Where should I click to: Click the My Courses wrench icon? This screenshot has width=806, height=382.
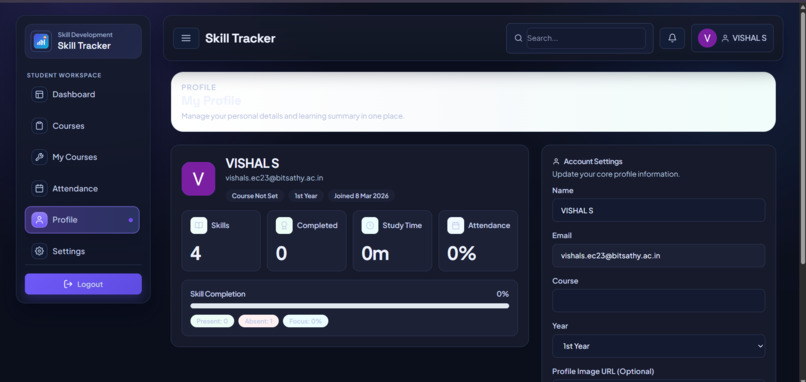39,157
